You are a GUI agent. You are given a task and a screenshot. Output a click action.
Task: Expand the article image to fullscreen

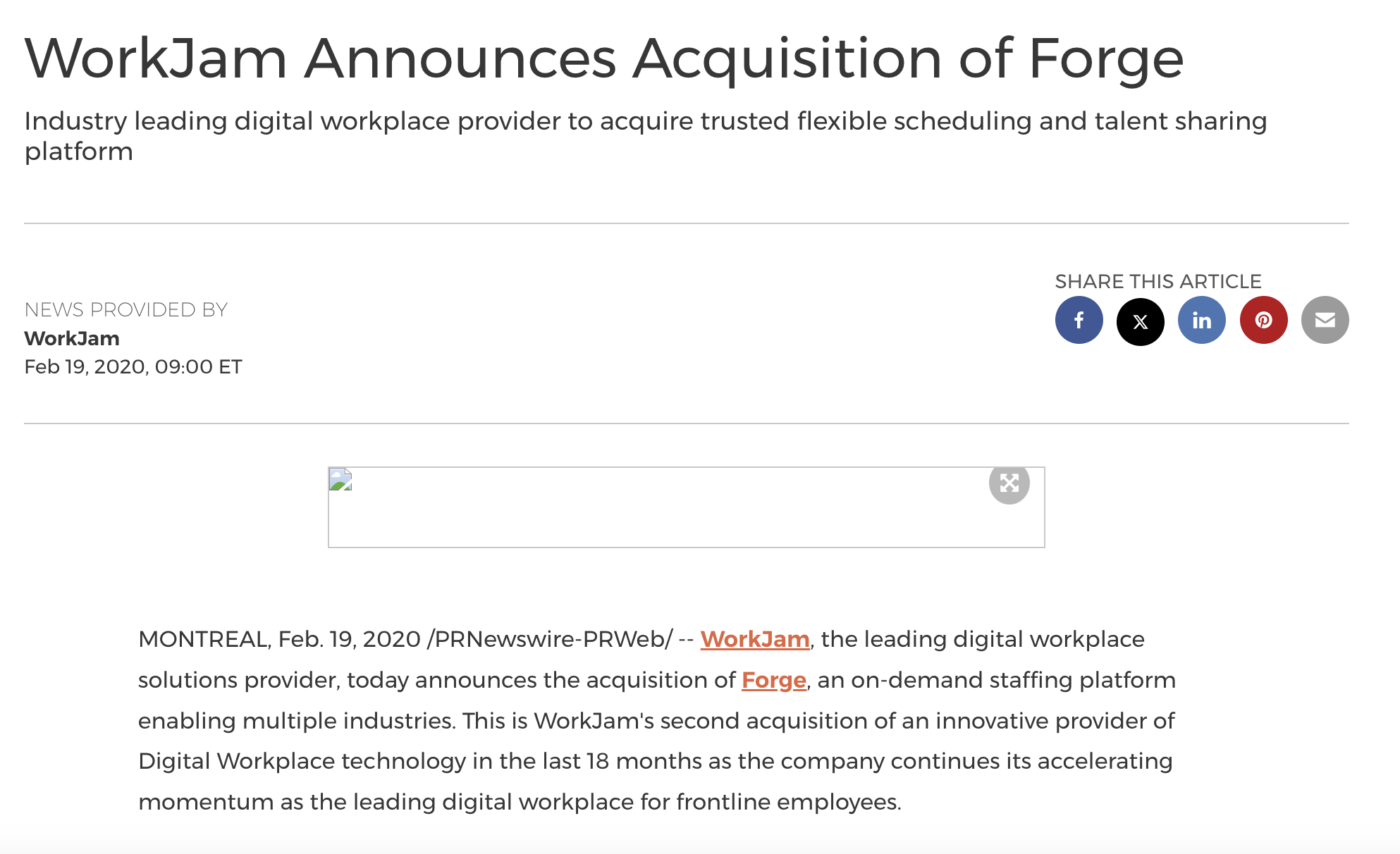point(1009,483)
